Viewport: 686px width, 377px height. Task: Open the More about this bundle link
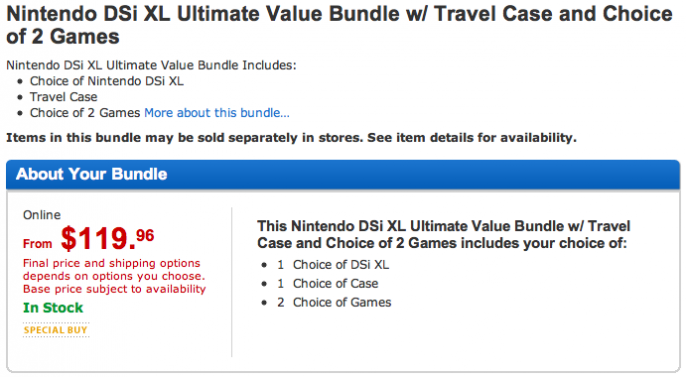click(x=217, y=113)
